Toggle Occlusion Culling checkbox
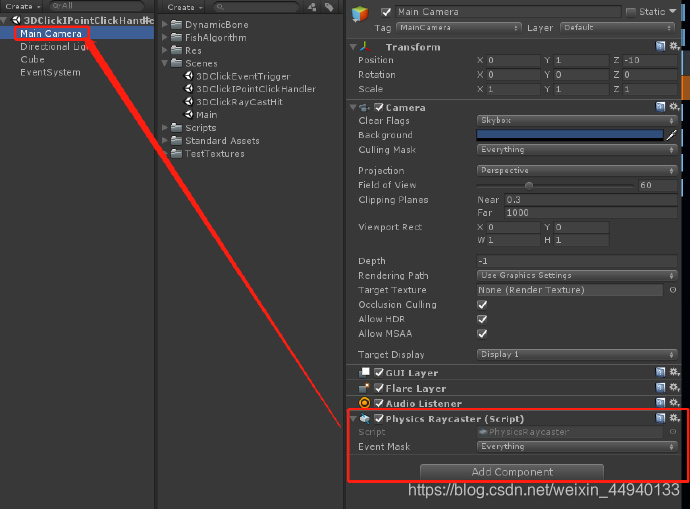 (x=482, y=304)
